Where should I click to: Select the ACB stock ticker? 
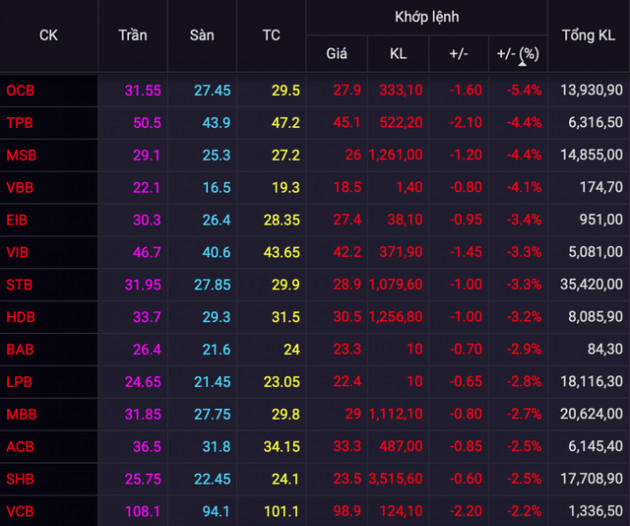pos(20,447)
